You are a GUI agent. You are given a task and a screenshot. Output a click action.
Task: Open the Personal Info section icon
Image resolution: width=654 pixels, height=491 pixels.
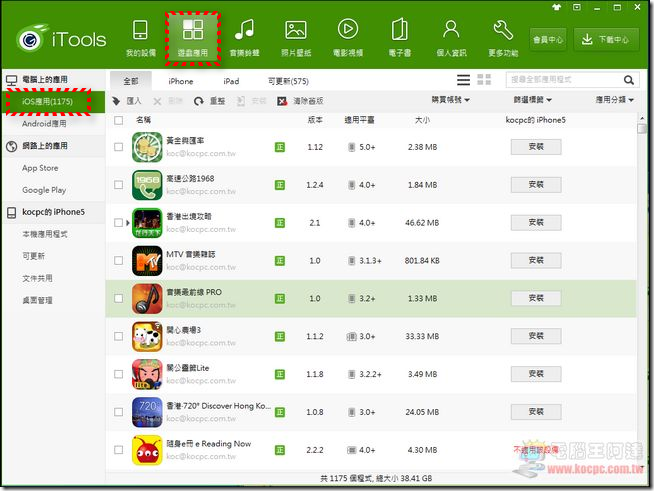tap(451, 30)
